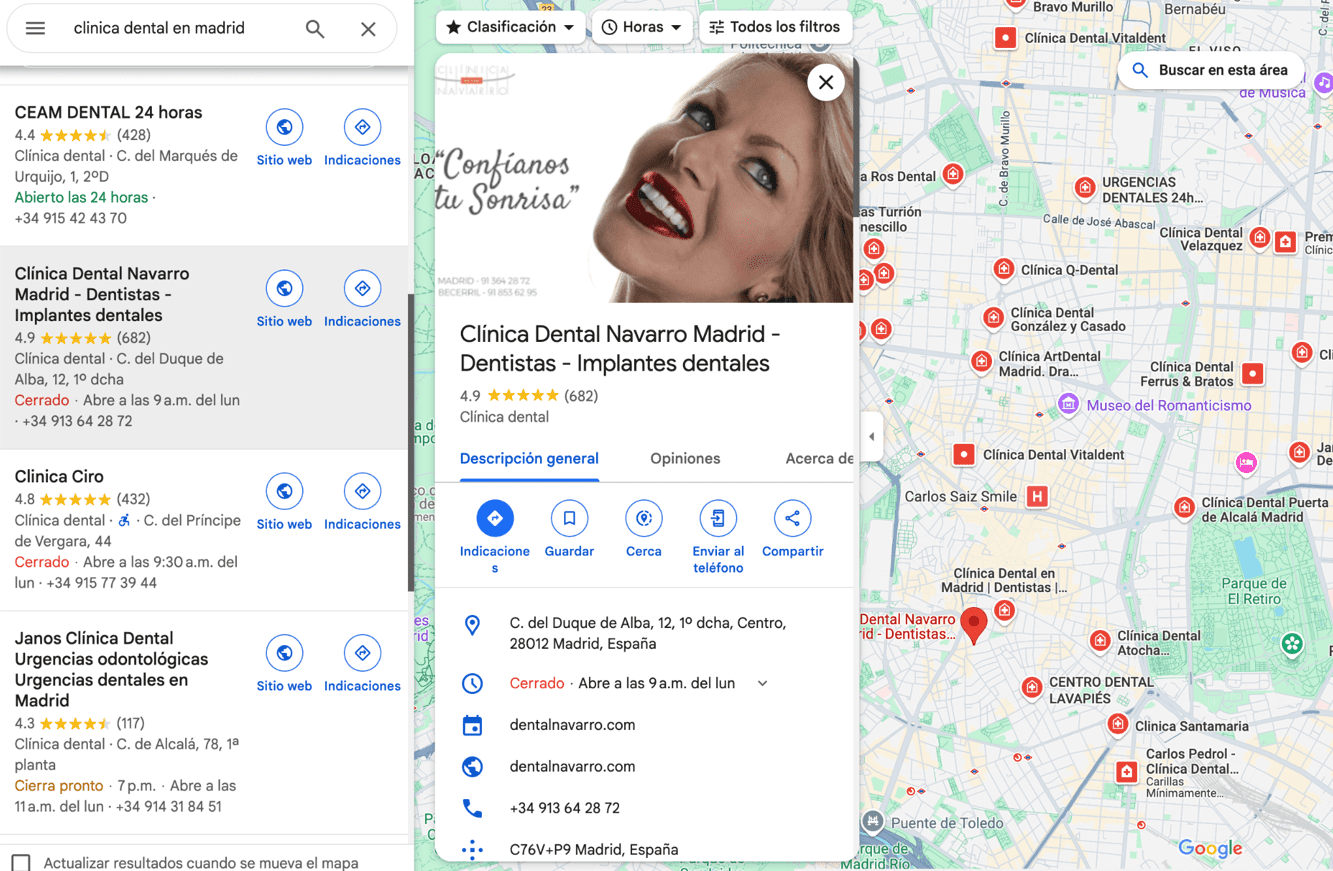Viewport: 1333px width, 871px height.
Task: Click the red Dental Navarro map pin
Action: (973, 625)
